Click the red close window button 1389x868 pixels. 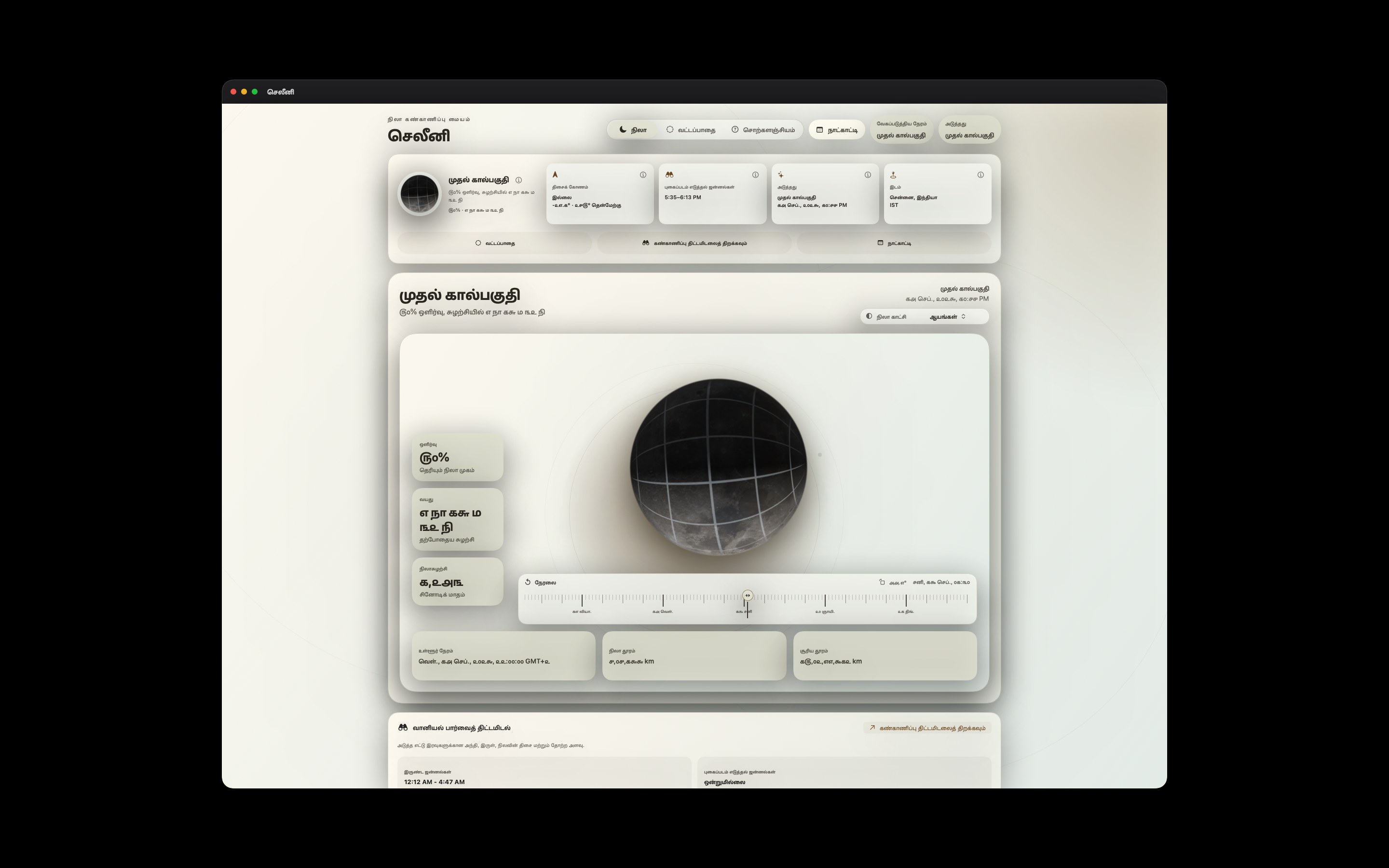233,92
